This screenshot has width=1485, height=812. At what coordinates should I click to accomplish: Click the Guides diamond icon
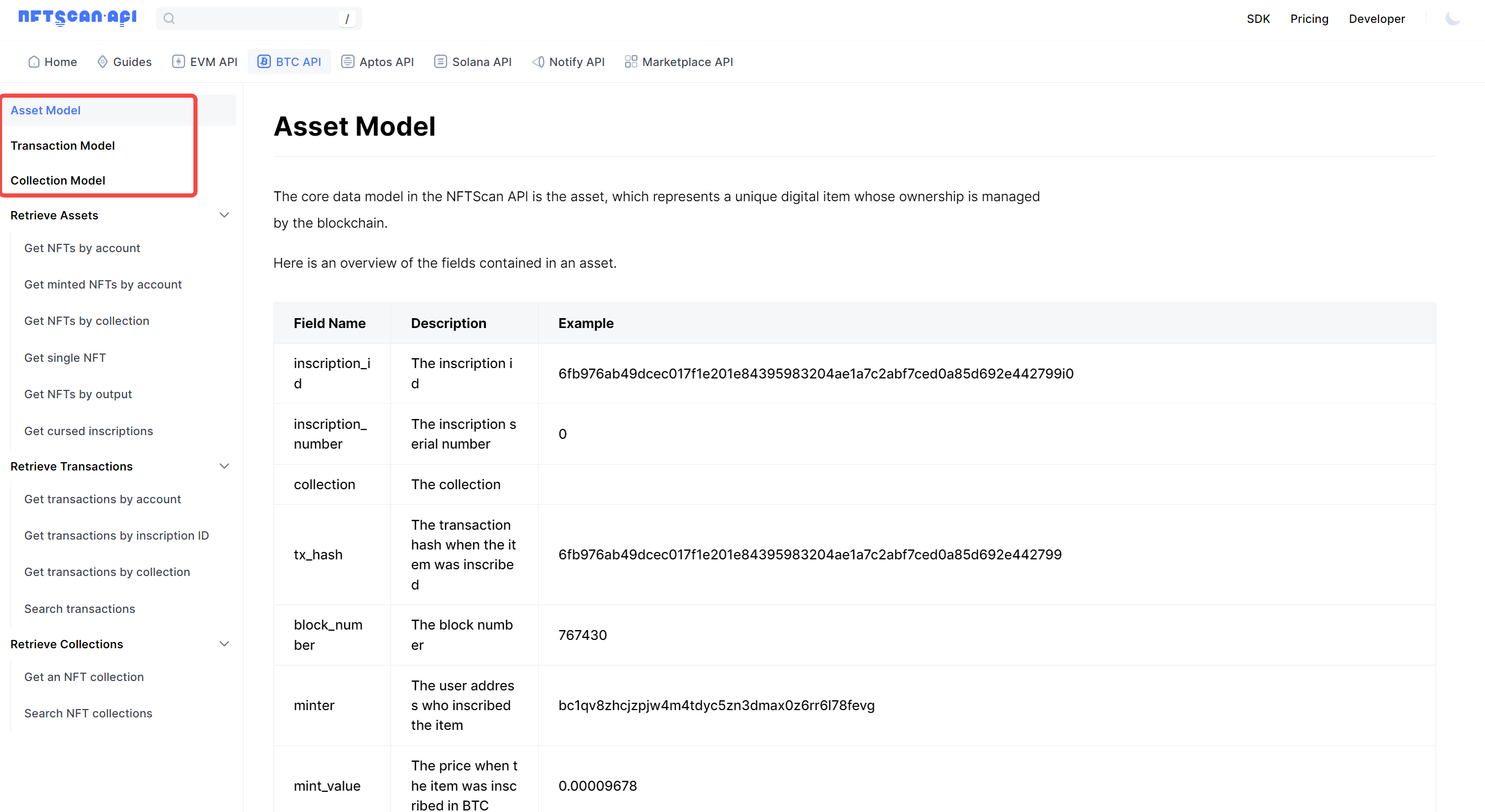pyautogui.click(x=102, y=62)
